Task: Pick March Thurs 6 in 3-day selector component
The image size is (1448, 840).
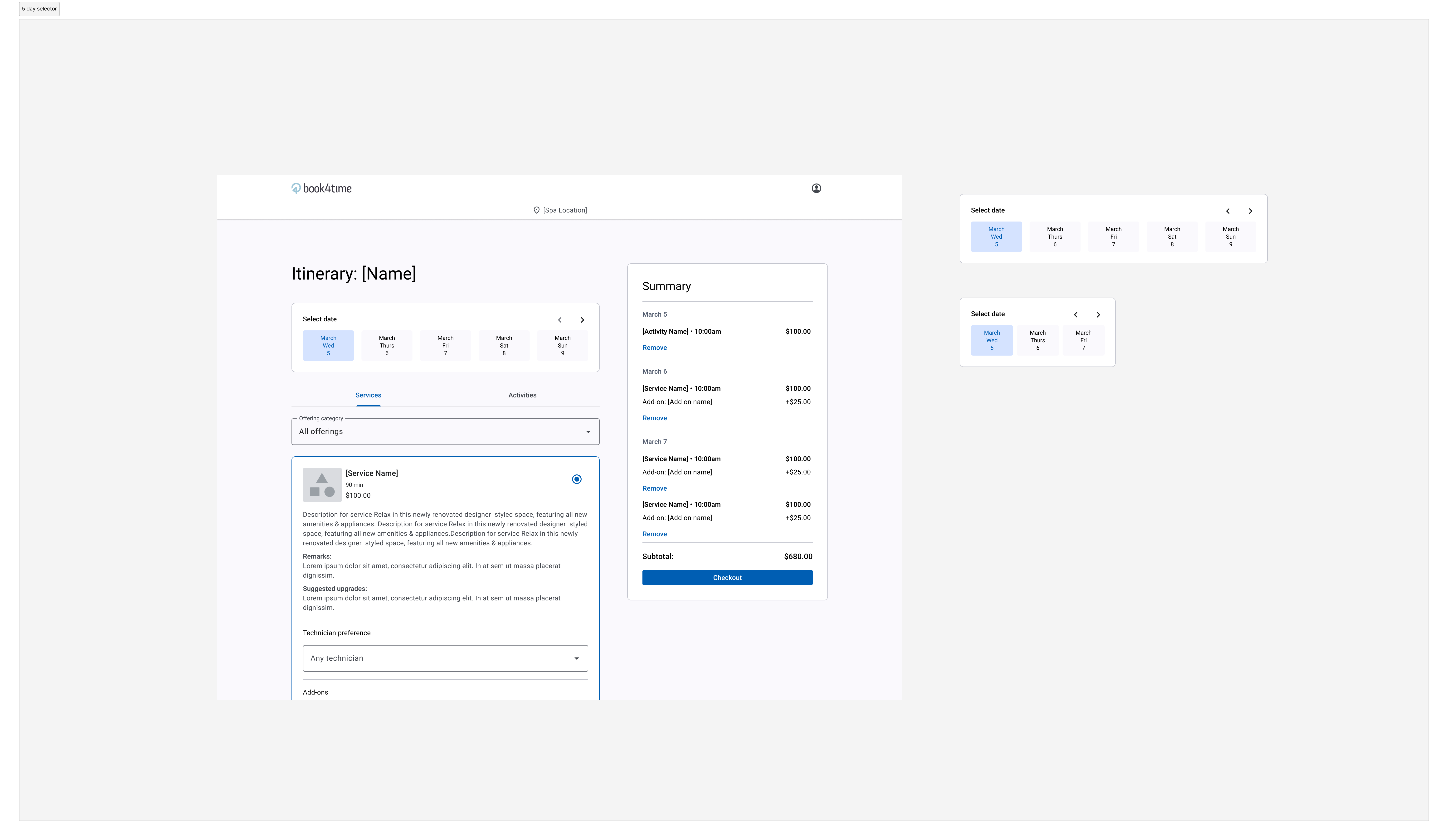Action: coord(1037,341)
